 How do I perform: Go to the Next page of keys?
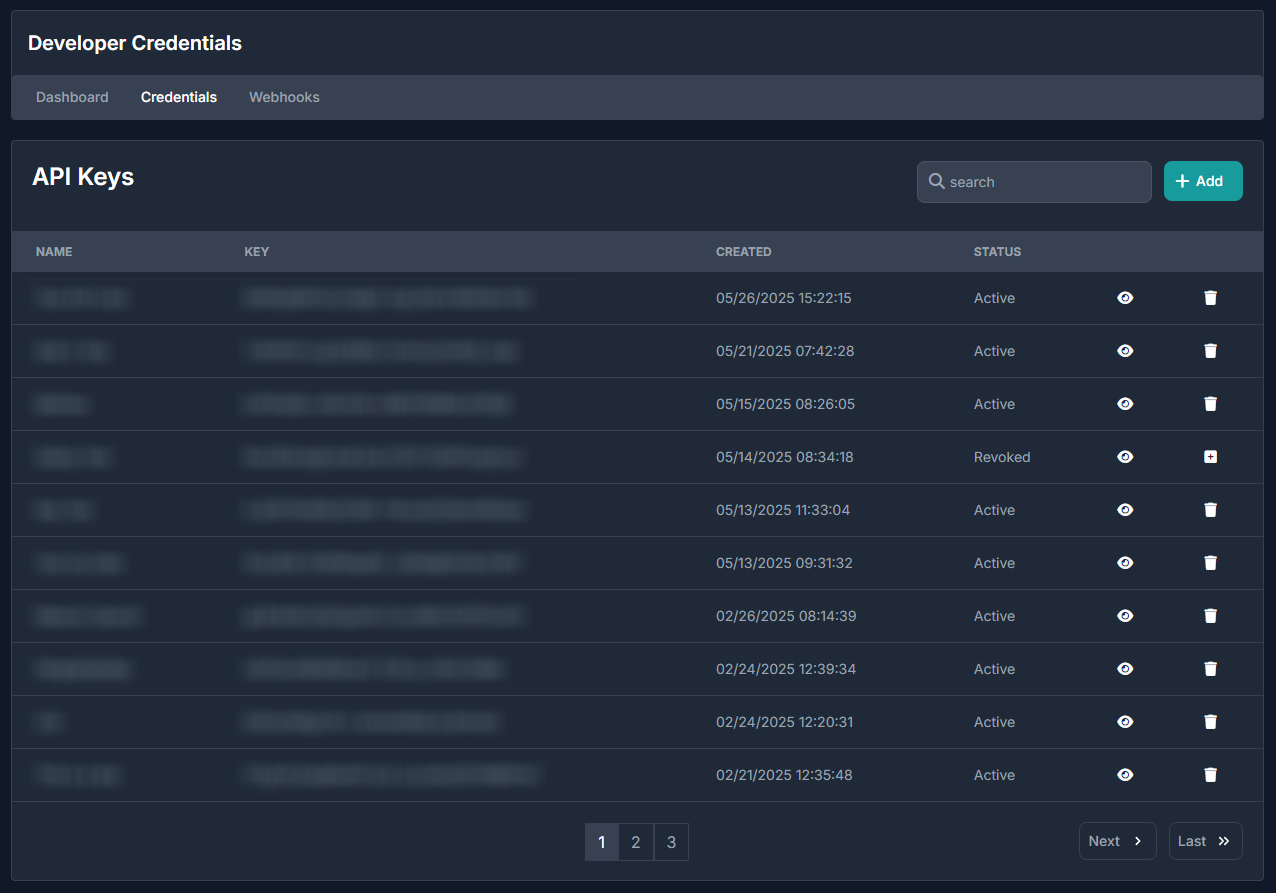coord(1117,841)
